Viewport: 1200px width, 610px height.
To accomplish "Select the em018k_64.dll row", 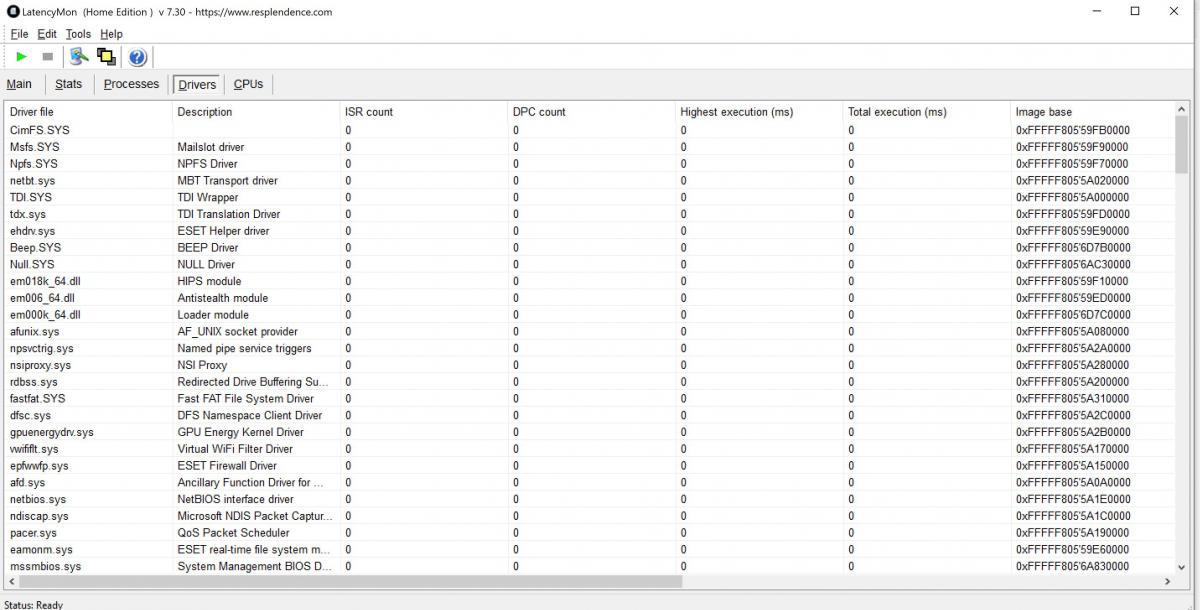I will coord(590,281).
